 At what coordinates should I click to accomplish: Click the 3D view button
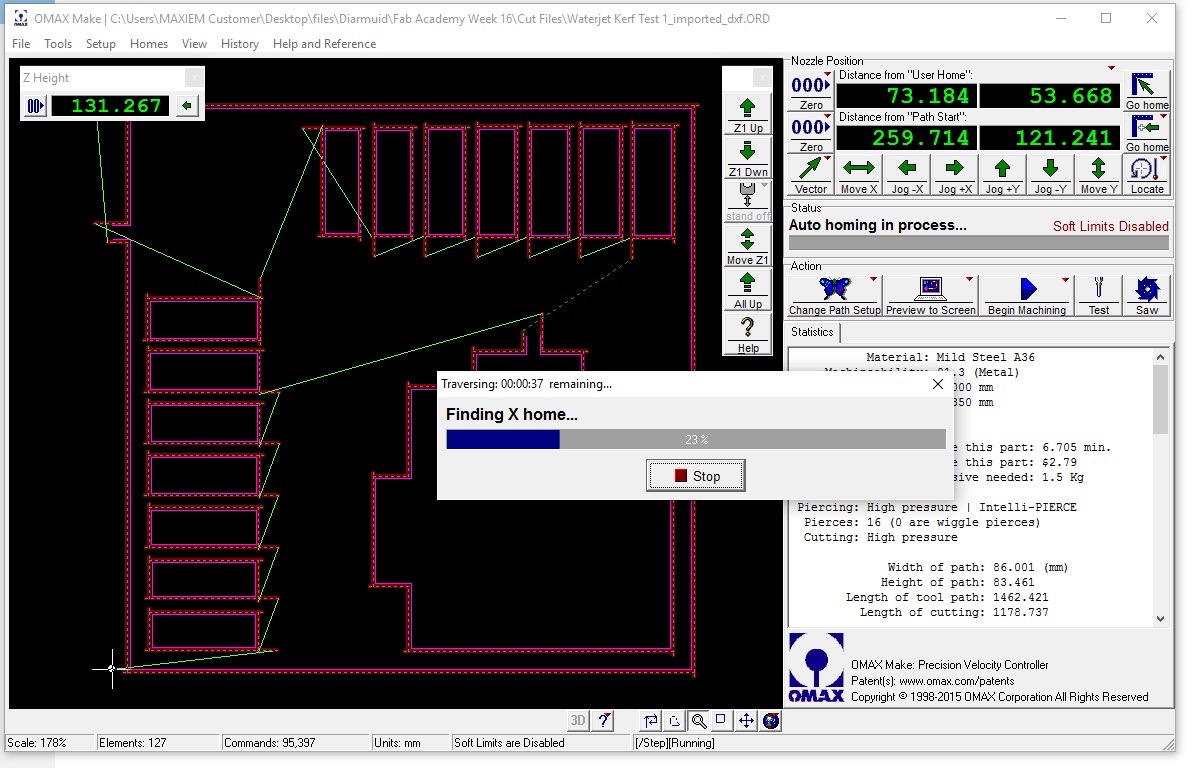(578, 720)
